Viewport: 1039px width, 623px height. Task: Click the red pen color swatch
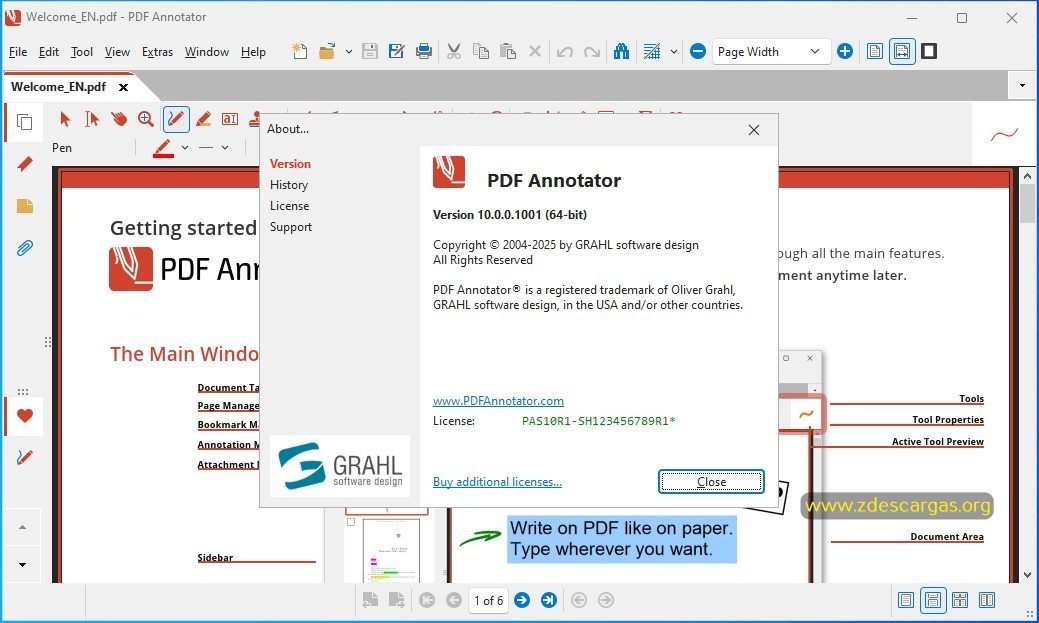163,147
